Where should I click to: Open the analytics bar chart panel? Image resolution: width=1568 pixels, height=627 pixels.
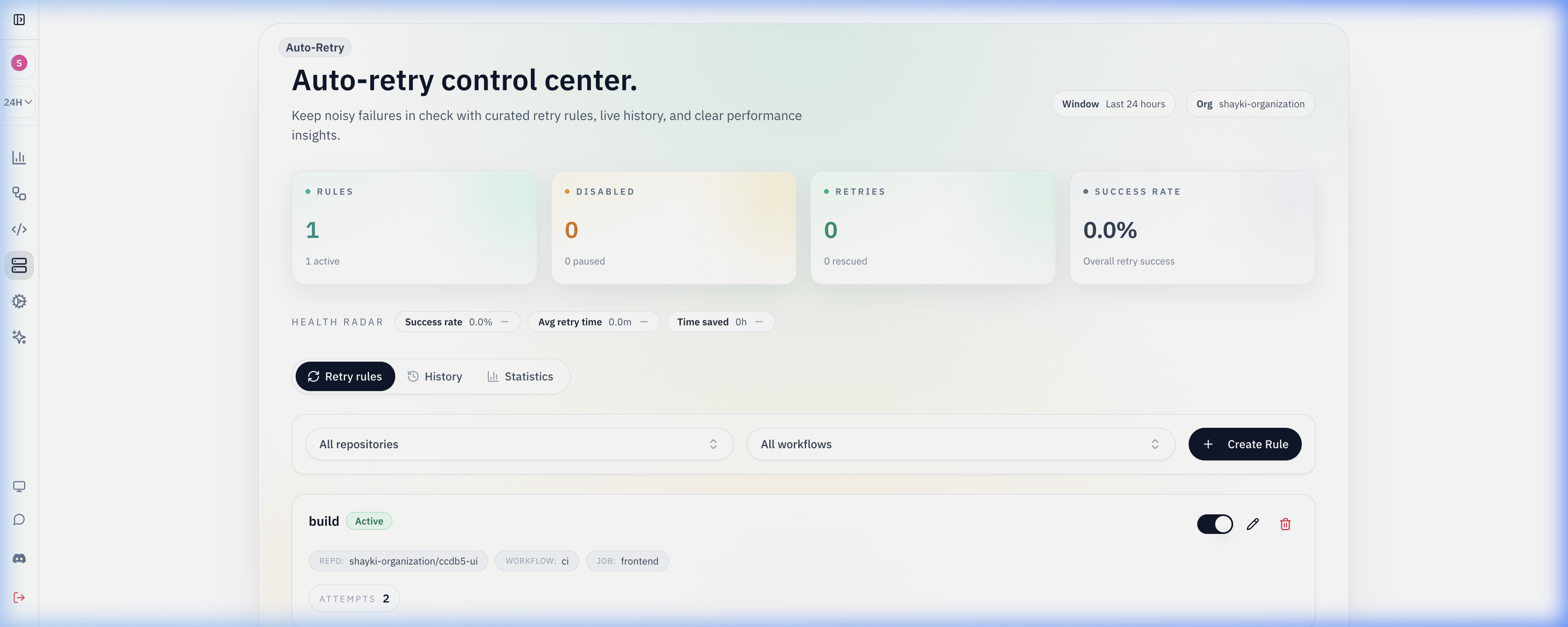[19, 157]
